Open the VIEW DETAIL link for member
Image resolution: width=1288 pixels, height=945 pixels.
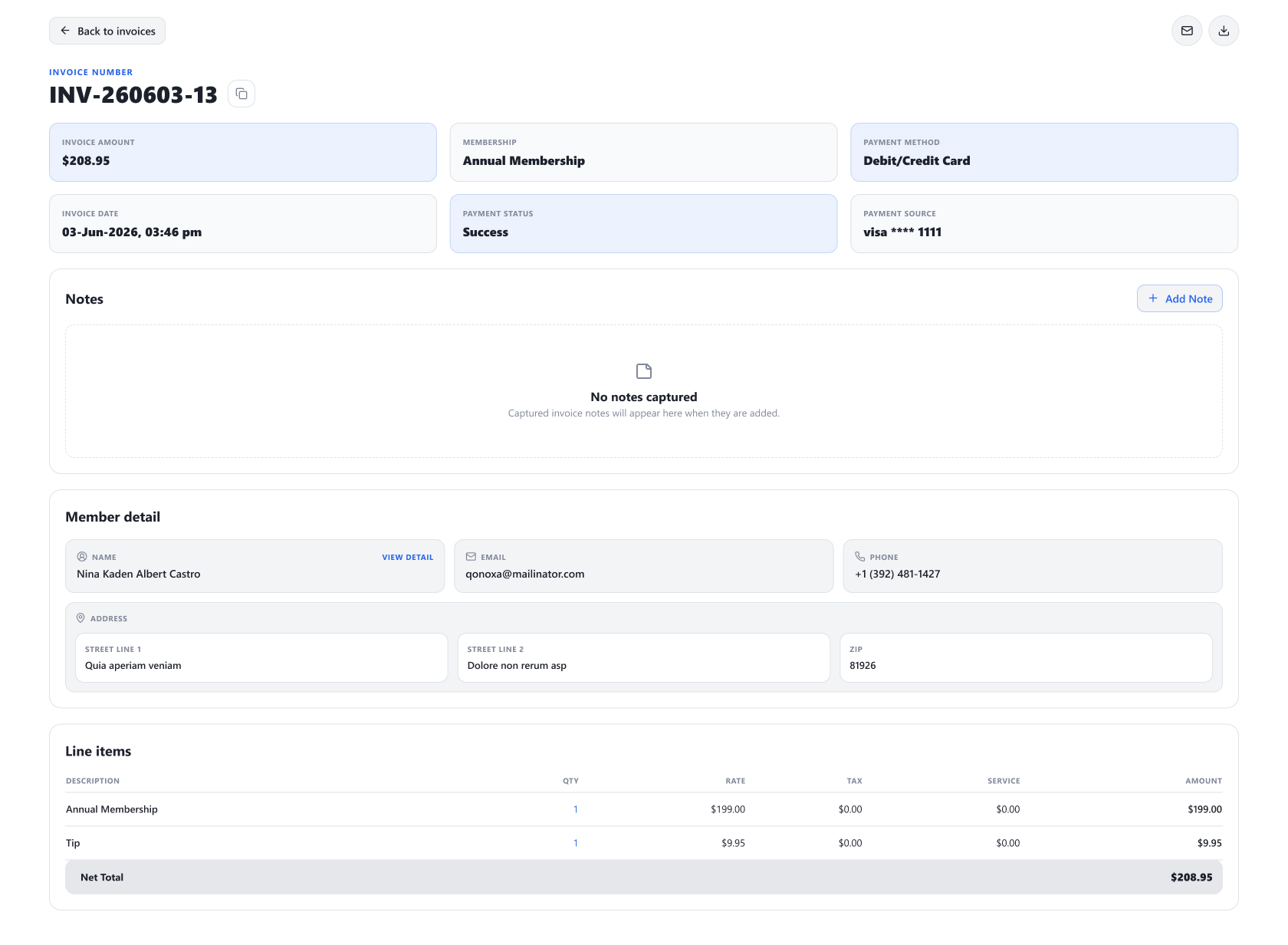pyautogui.click(x=407, y=557)
